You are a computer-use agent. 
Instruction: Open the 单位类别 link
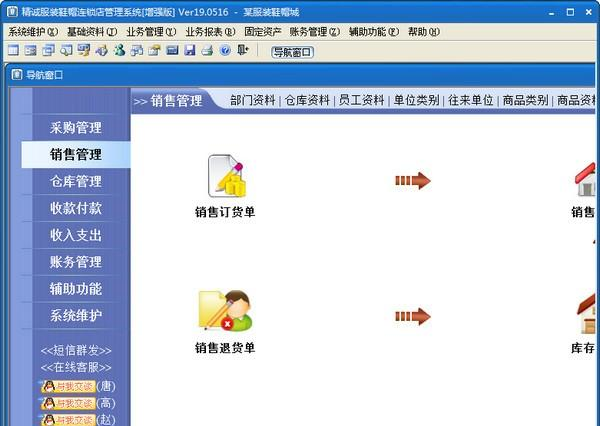pyautogui.click(x=416, y=100)
